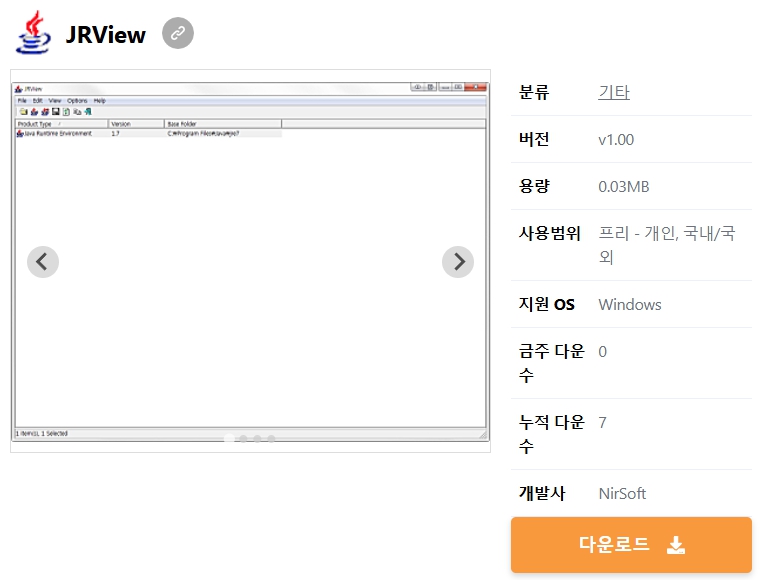Select the last carousel indicator dot
The width and height of the screenshot is (763, 580).
click(x=271, y=439)
